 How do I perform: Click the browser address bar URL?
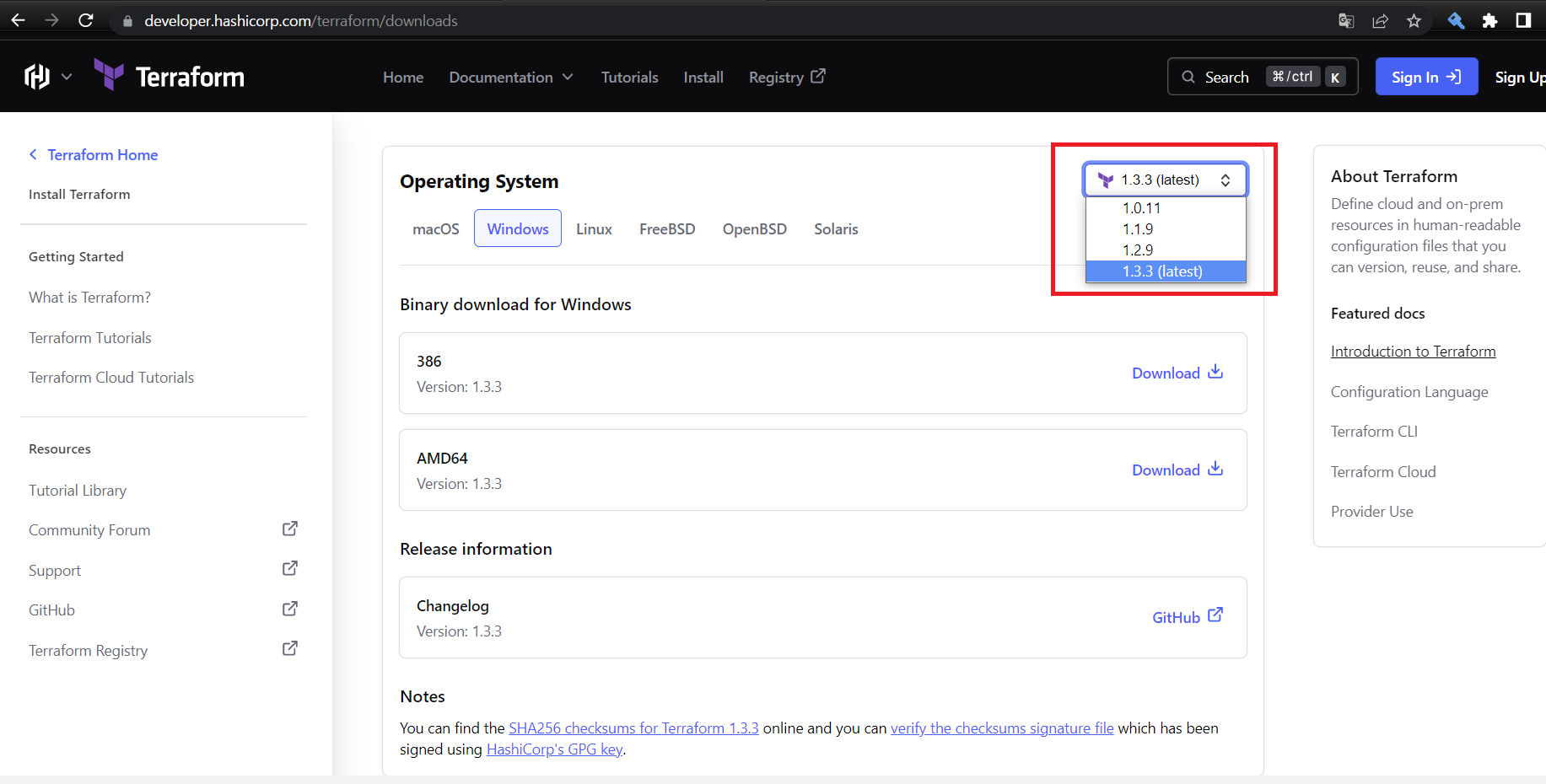(x=301, y=21)
